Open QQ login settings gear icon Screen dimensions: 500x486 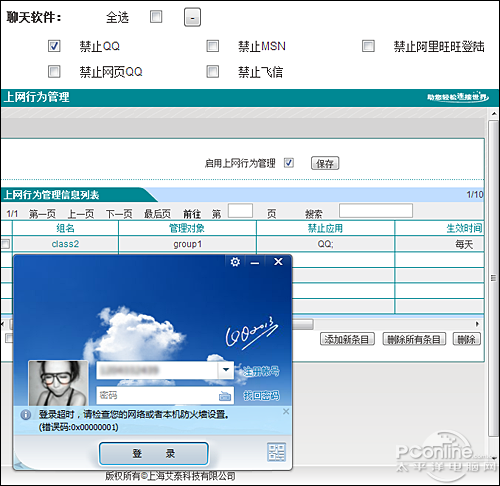[x=235, y=262]
